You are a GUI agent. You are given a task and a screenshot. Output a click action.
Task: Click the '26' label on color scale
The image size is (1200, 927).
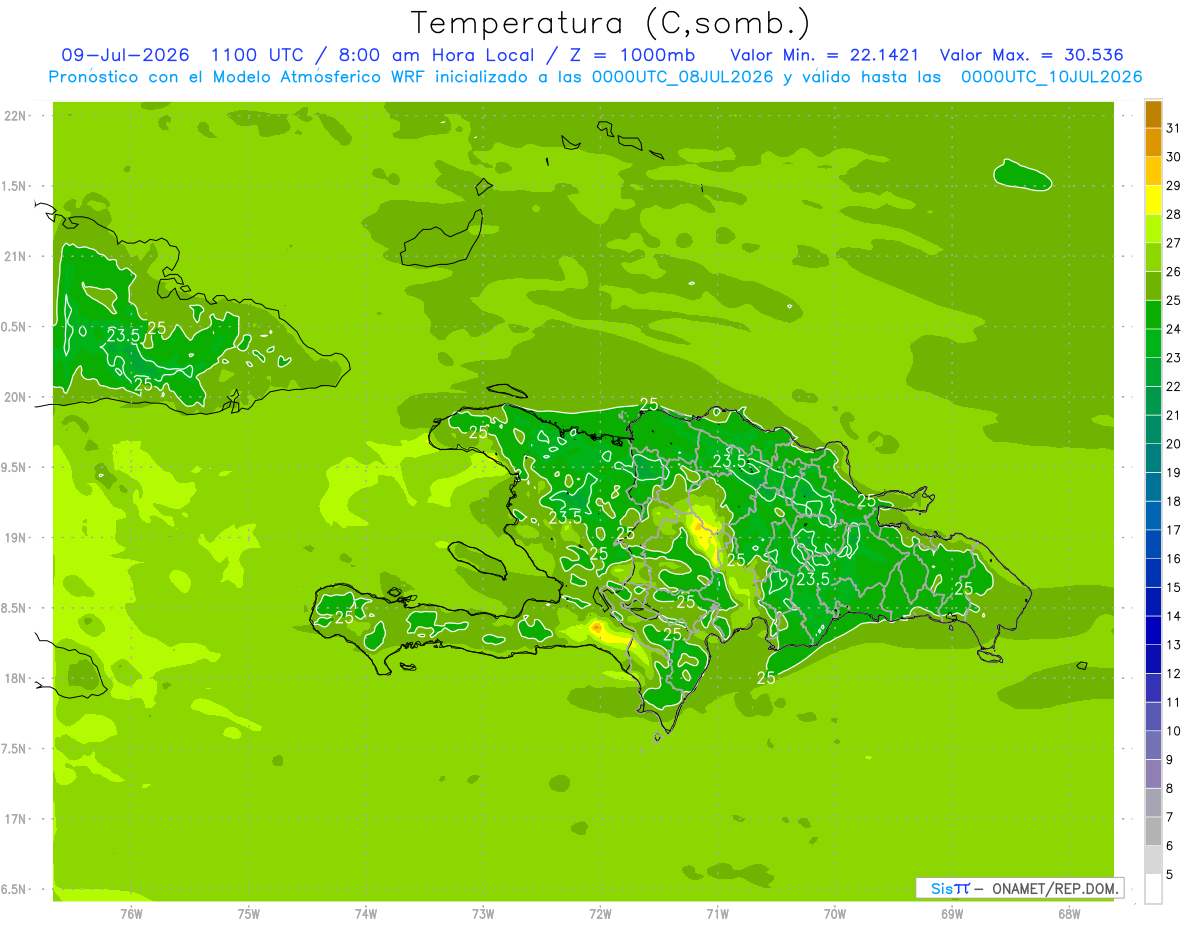coord(1174,271)
